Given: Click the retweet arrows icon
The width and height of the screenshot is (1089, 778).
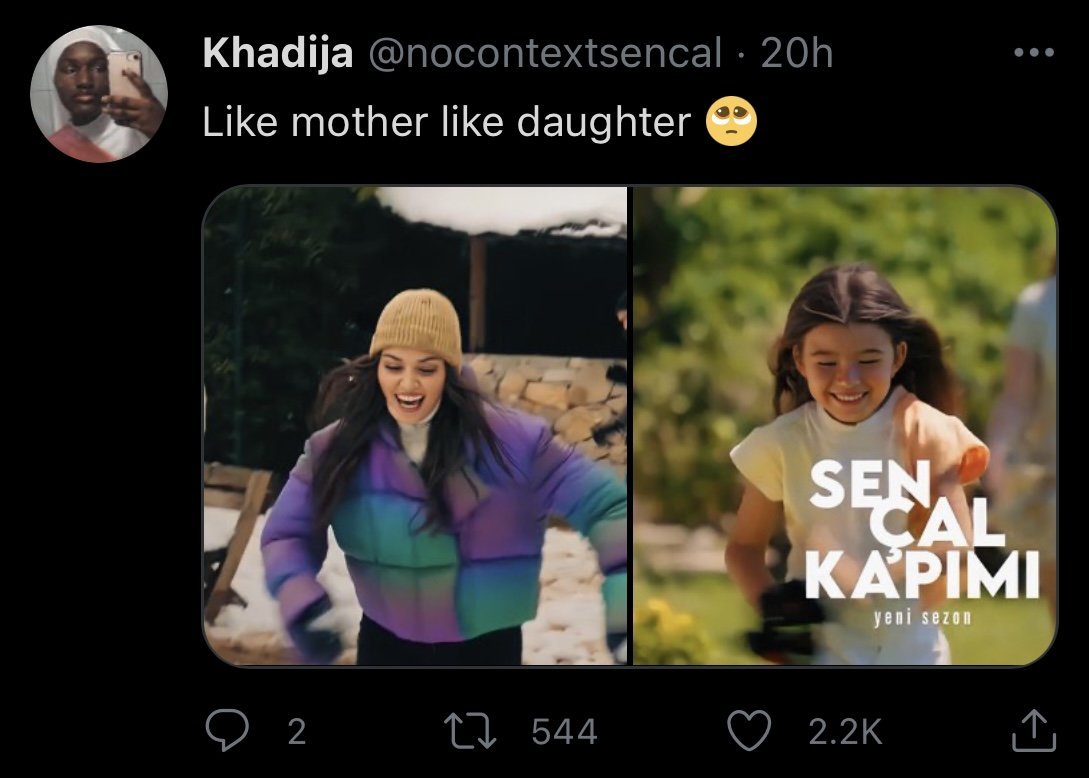Looking at the screenshot, I should click(470, 732).
